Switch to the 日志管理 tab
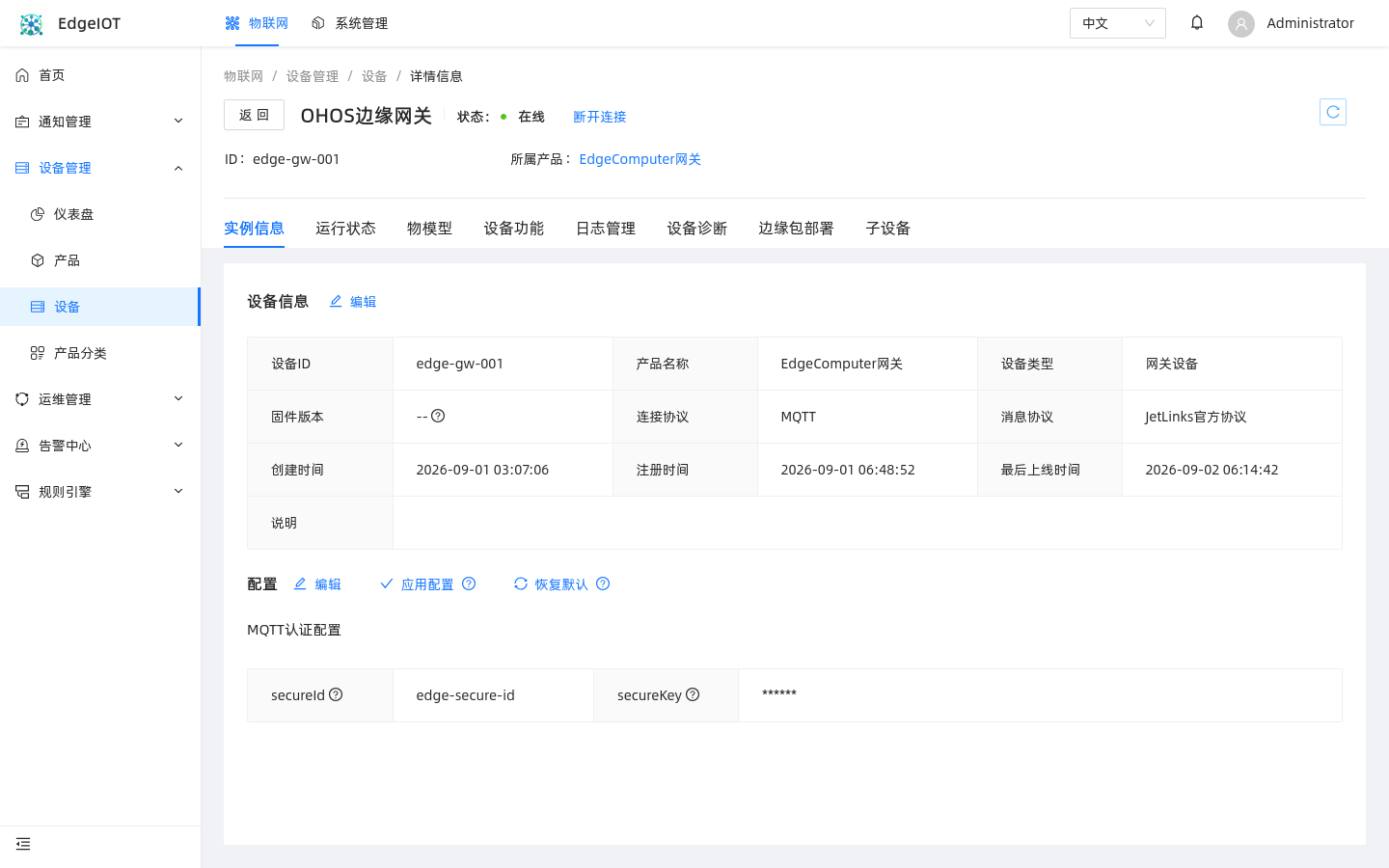 pos(606,229)
